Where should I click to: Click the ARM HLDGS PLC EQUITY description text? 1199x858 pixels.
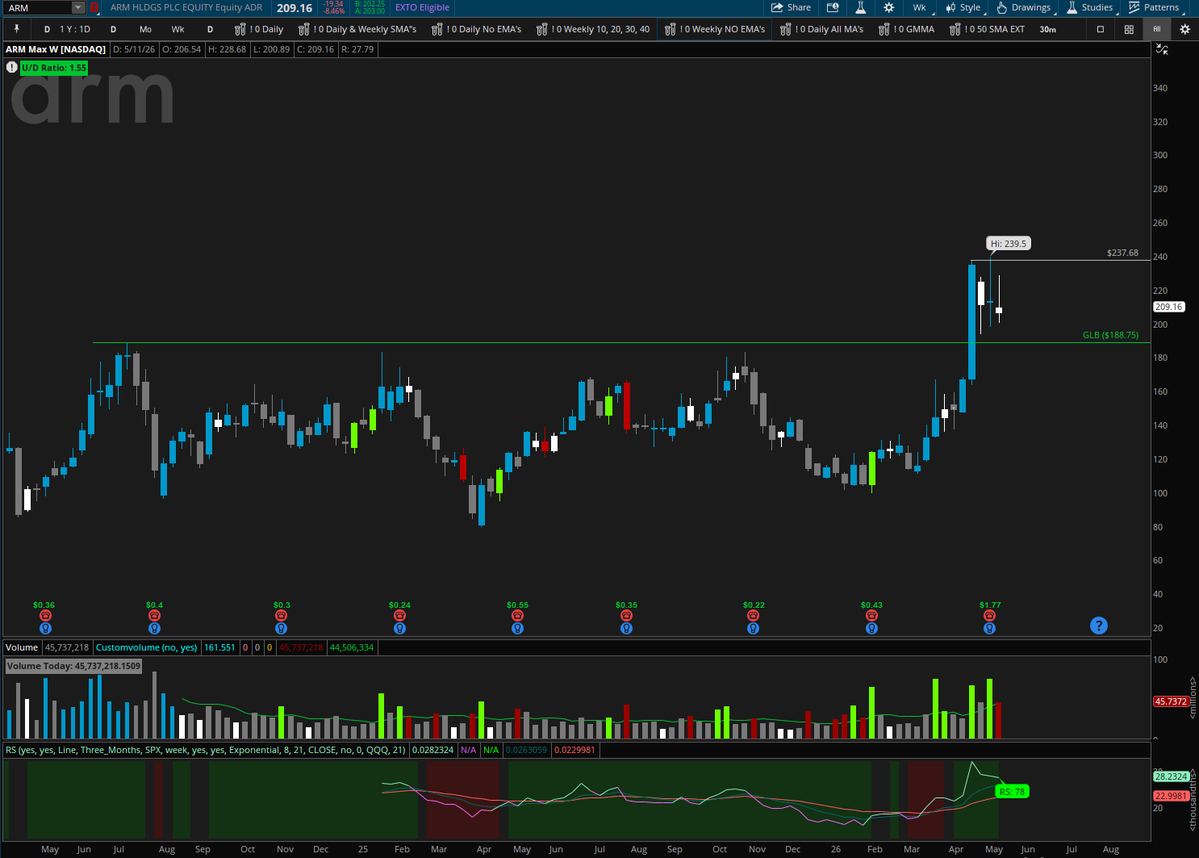click(186, 8)
